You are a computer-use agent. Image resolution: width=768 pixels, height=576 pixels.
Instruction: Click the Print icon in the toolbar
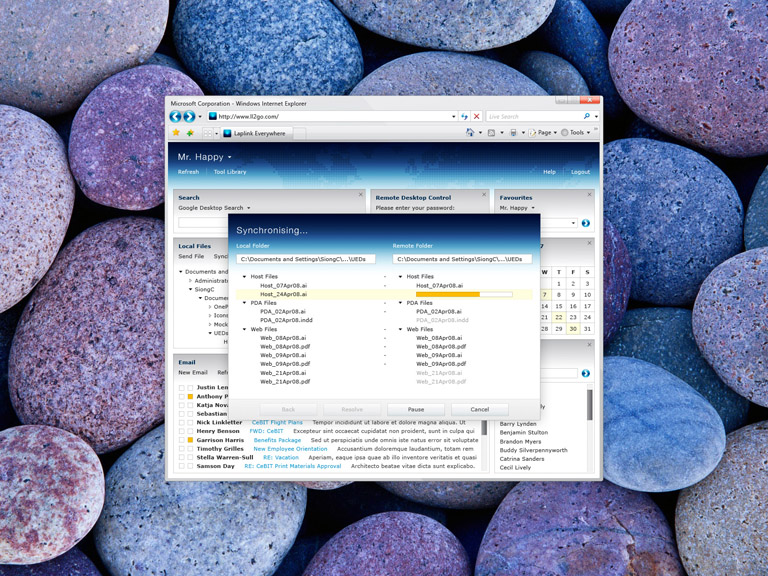[x=513, y=133]
